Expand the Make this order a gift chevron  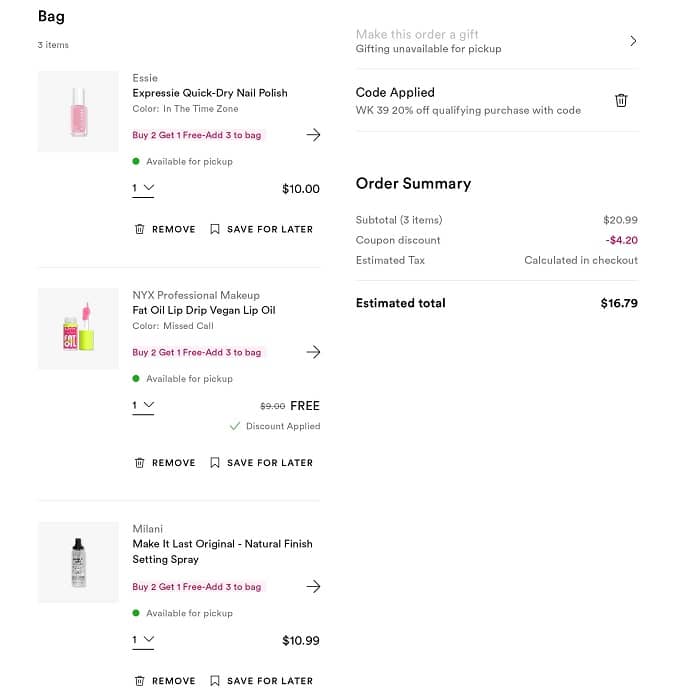pyautogui.click(x=633, y=41)
